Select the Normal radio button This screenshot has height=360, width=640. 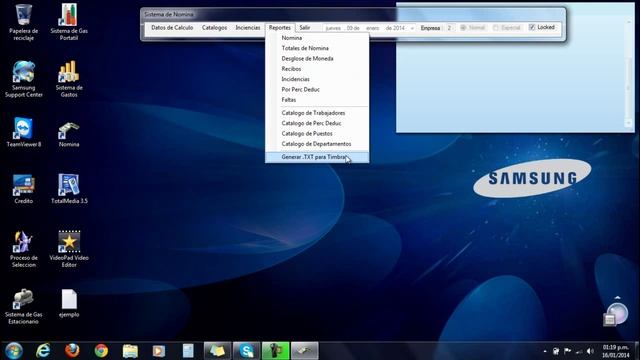pyautogui.click(x=463, y=28)
